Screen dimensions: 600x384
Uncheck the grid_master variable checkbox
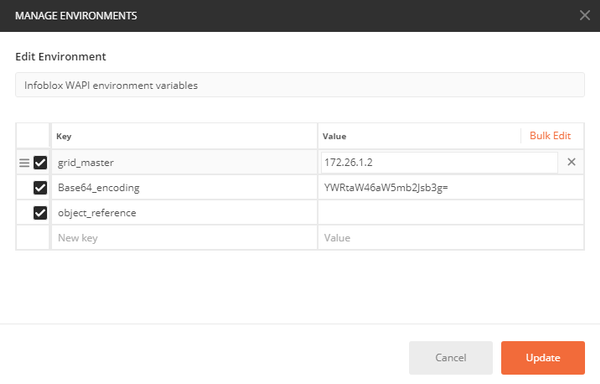point(40,163)
